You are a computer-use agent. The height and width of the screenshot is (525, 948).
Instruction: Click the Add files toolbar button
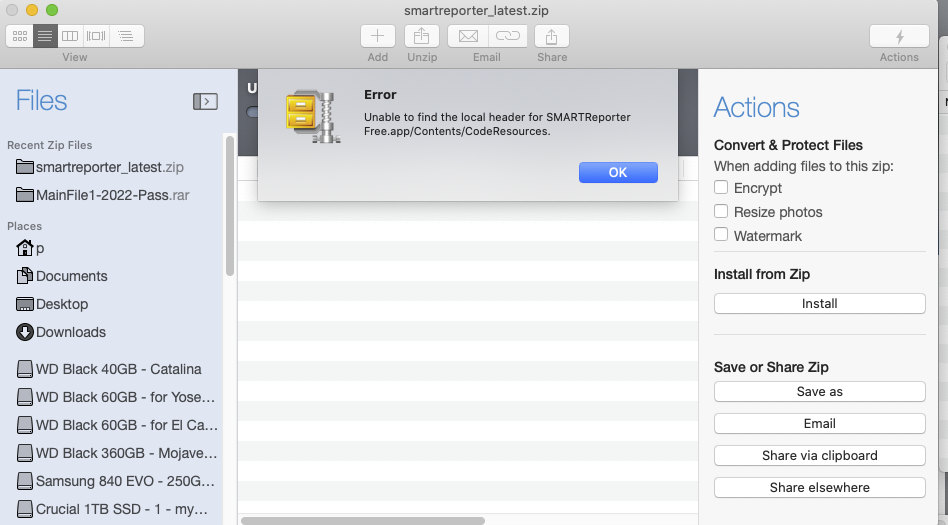coord(378,36)
